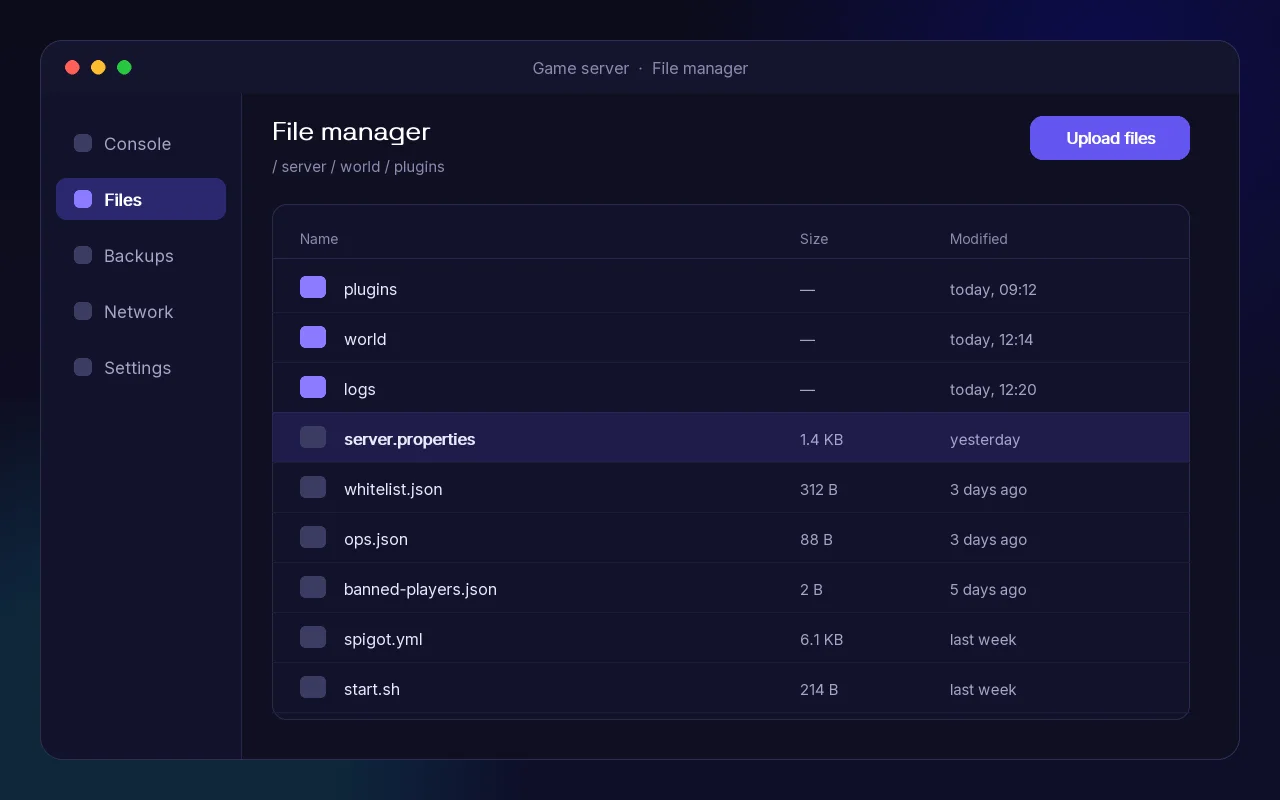Select the start.sh file name
Image resolution: width=1280 pixels, height=800 pixels.
coord(372,689)
